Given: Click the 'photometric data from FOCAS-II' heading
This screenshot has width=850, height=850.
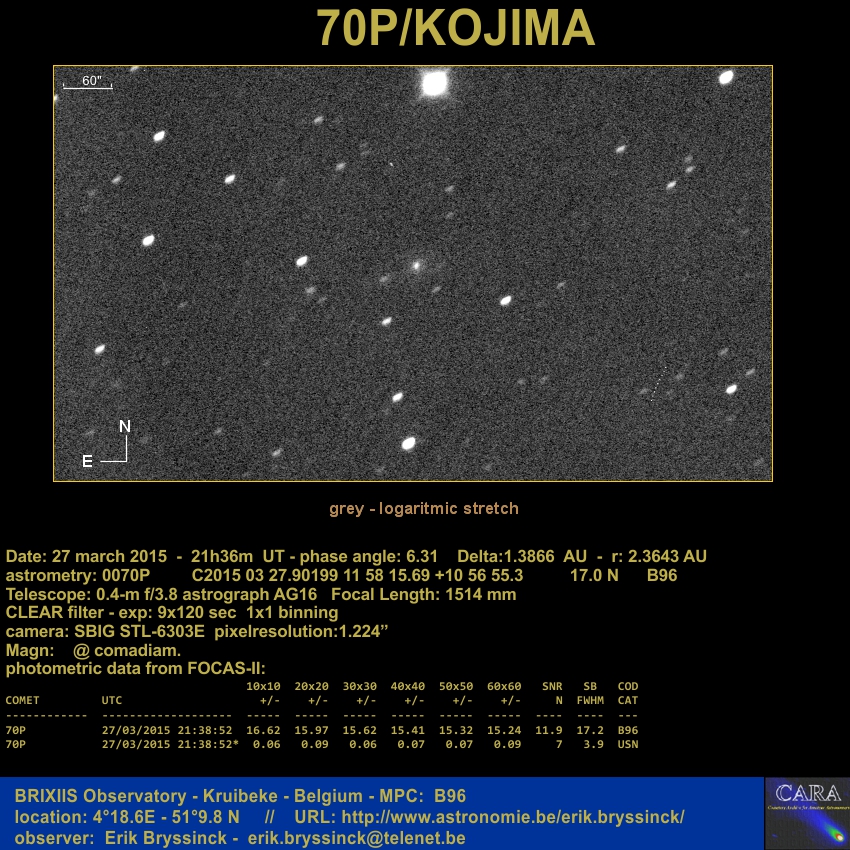Looking at the screenshot, I should (135, 667).
